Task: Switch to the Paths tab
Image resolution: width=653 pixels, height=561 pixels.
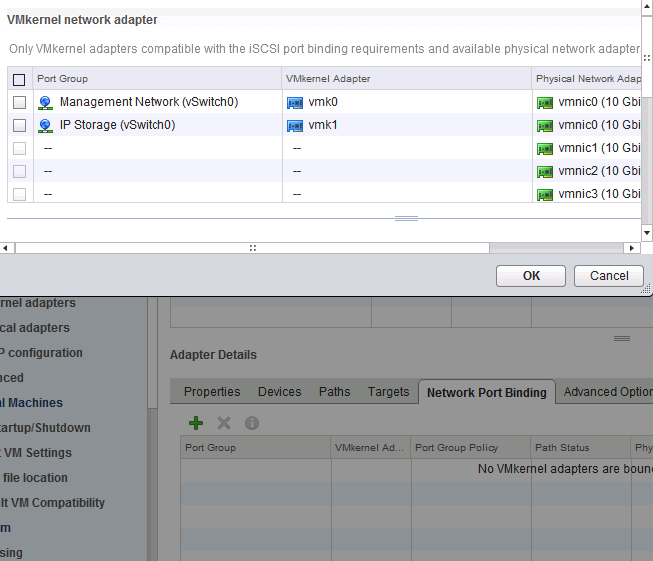Action: 334,392
